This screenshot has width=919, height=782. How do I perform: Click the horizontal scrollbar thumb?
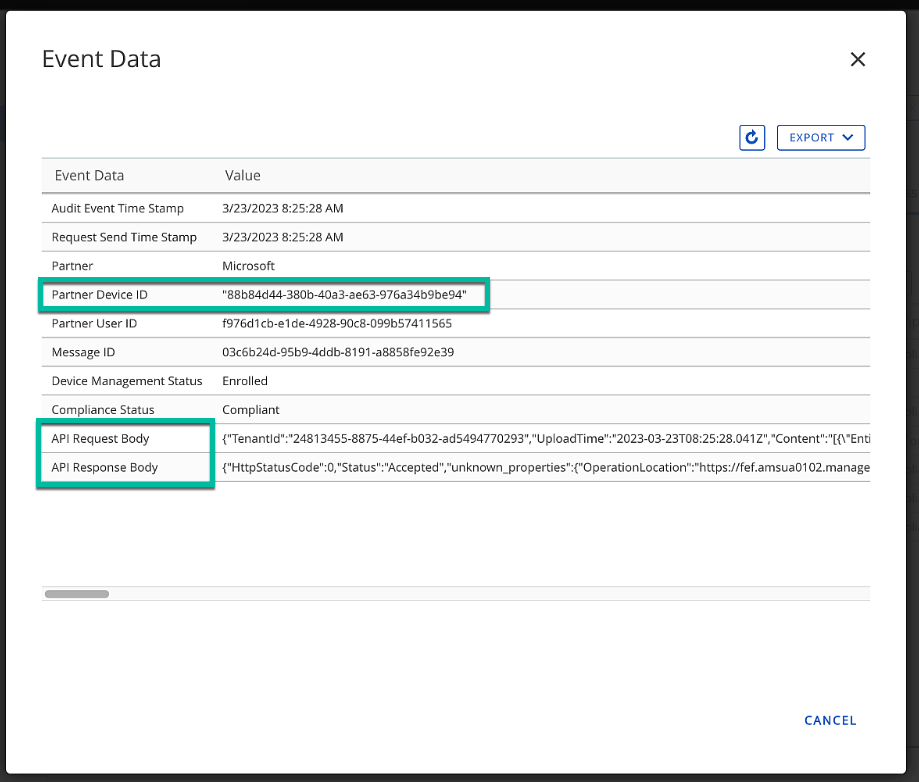pos(77,594)
